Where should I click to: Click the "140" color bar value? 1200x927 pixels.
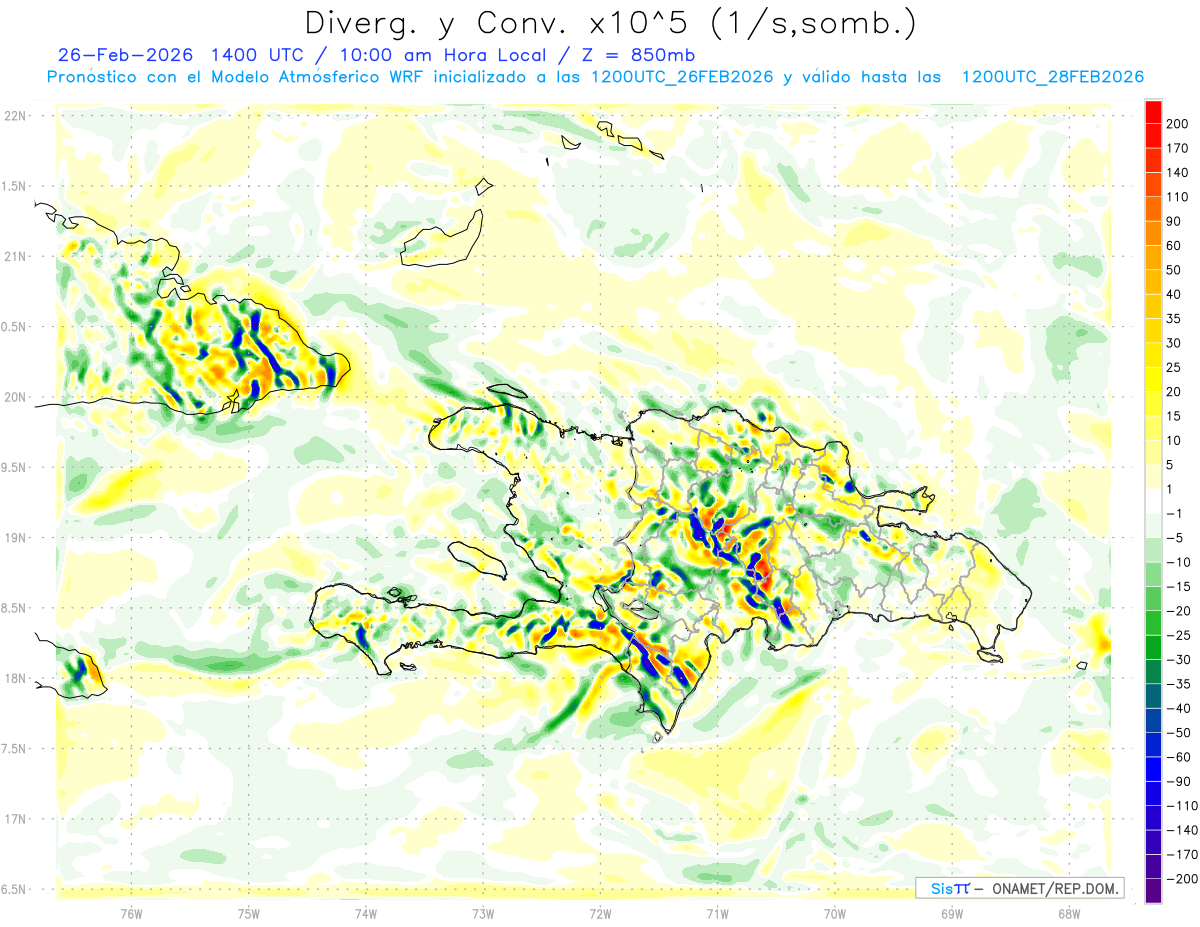tap(1179, 172)
